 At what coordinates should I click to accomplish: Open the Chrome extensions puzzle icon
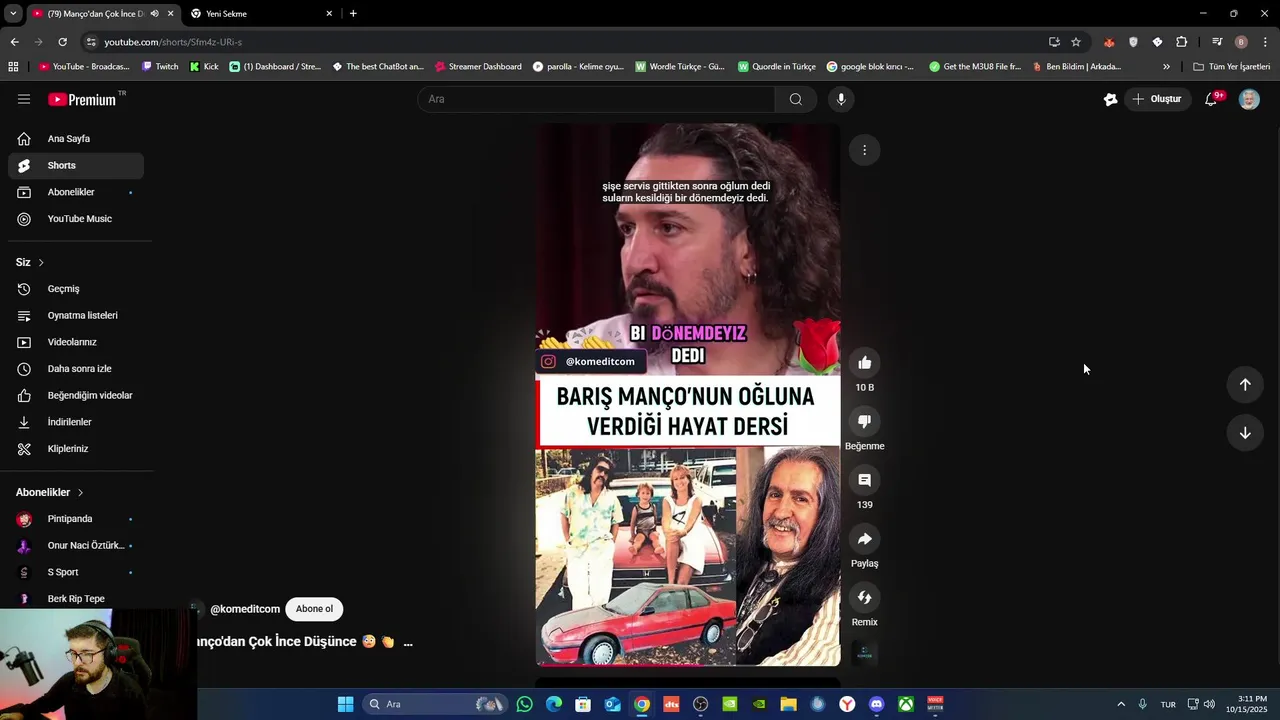(x=1182, y=42)
